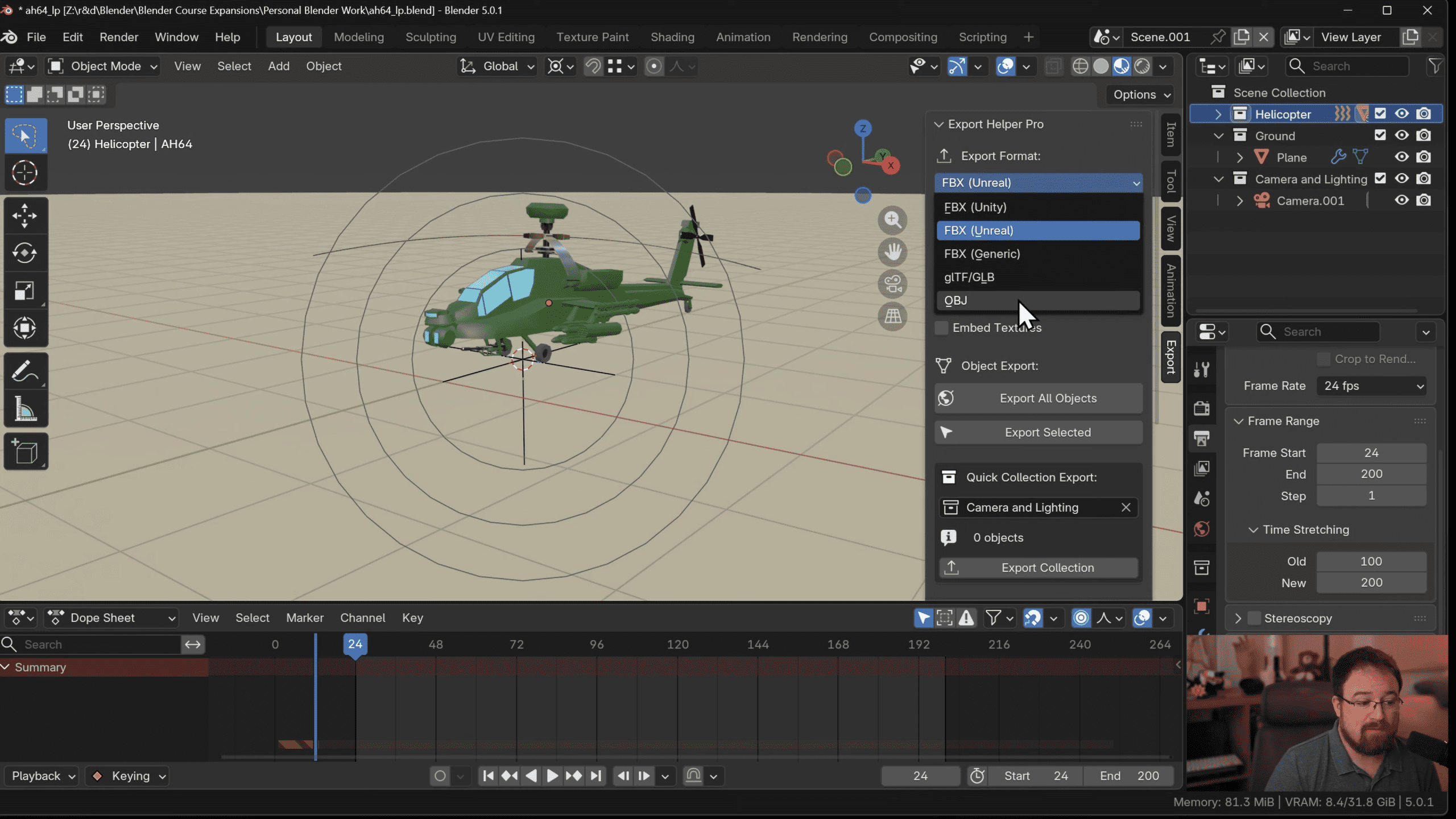Open the Window menu
The width and height of the screenshot is (1456, 819).
(x=176, y=36)
